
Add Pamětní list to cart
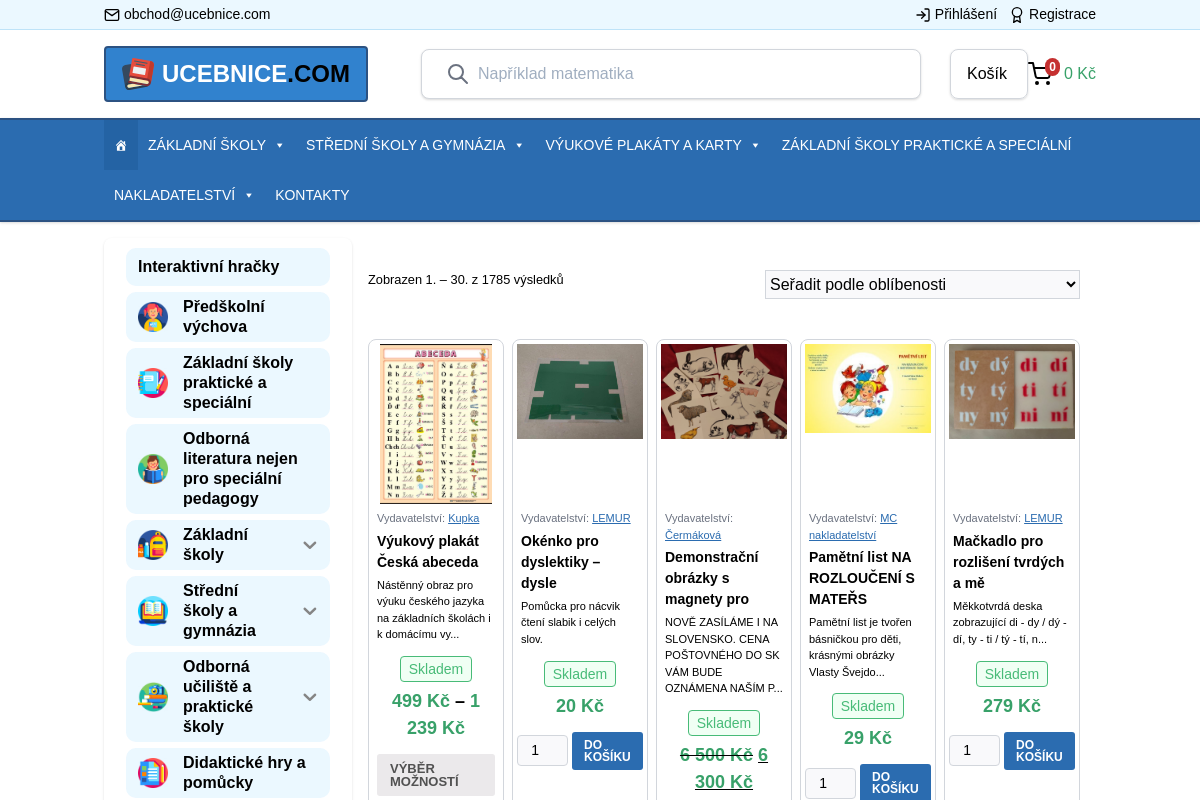(x=895, y=782)
